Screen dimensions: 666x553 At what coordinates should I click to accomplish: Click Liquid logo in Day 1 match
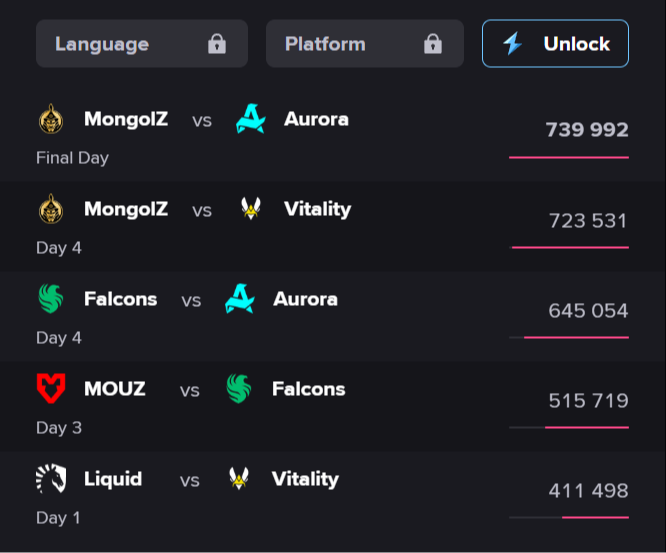pos(50,479)
